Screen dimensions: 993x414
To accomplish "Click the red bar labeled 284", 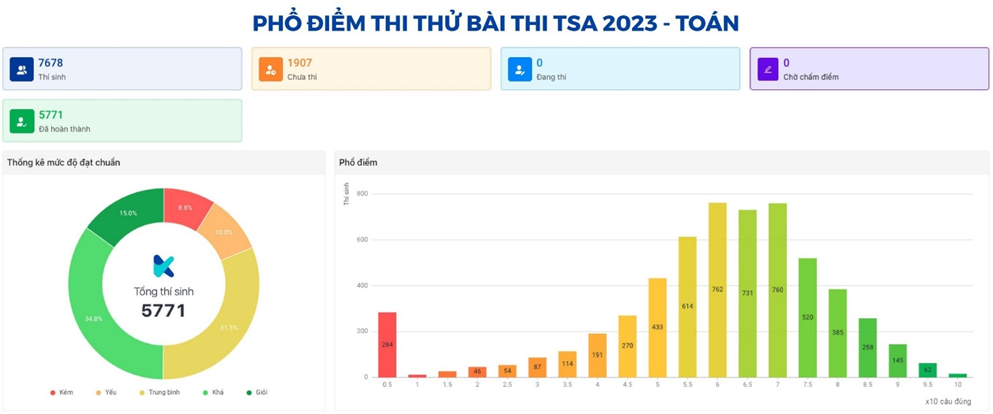I will [387, 344].
